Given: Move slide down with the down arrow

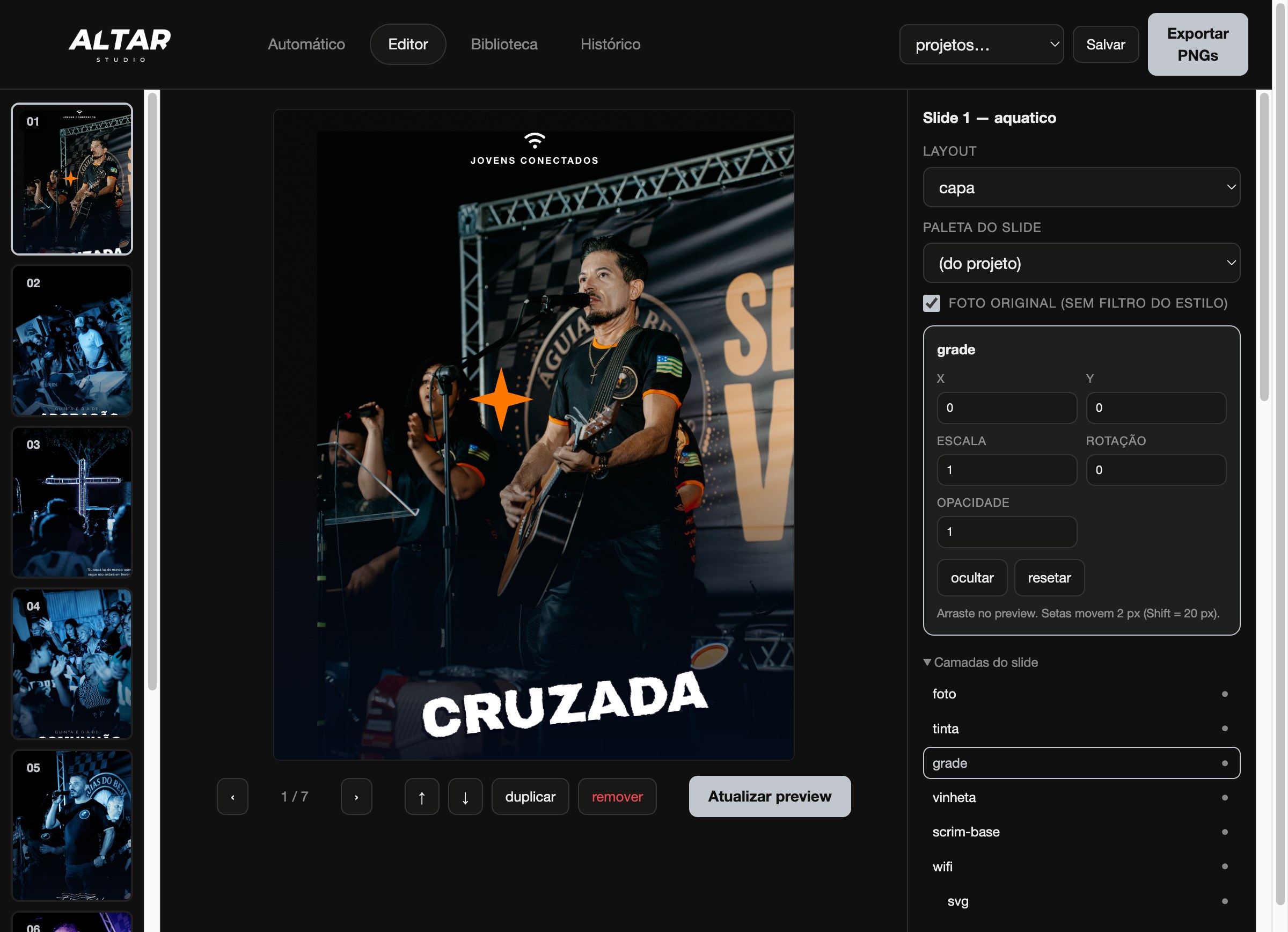Looking at the screenshot, I should click(x=465, y=796).
